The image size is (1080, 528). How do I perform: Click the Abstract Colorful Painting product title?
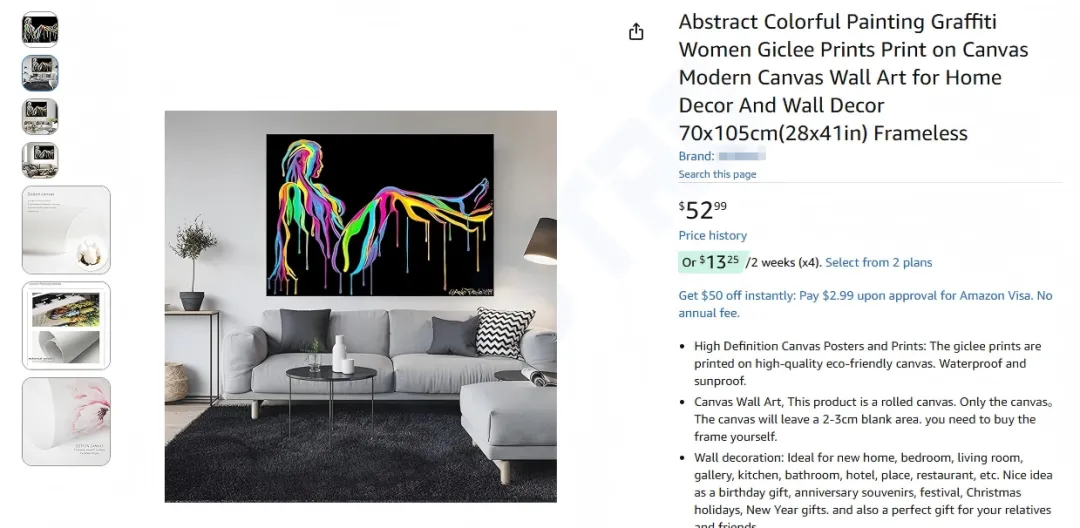[x=853, y=77]
